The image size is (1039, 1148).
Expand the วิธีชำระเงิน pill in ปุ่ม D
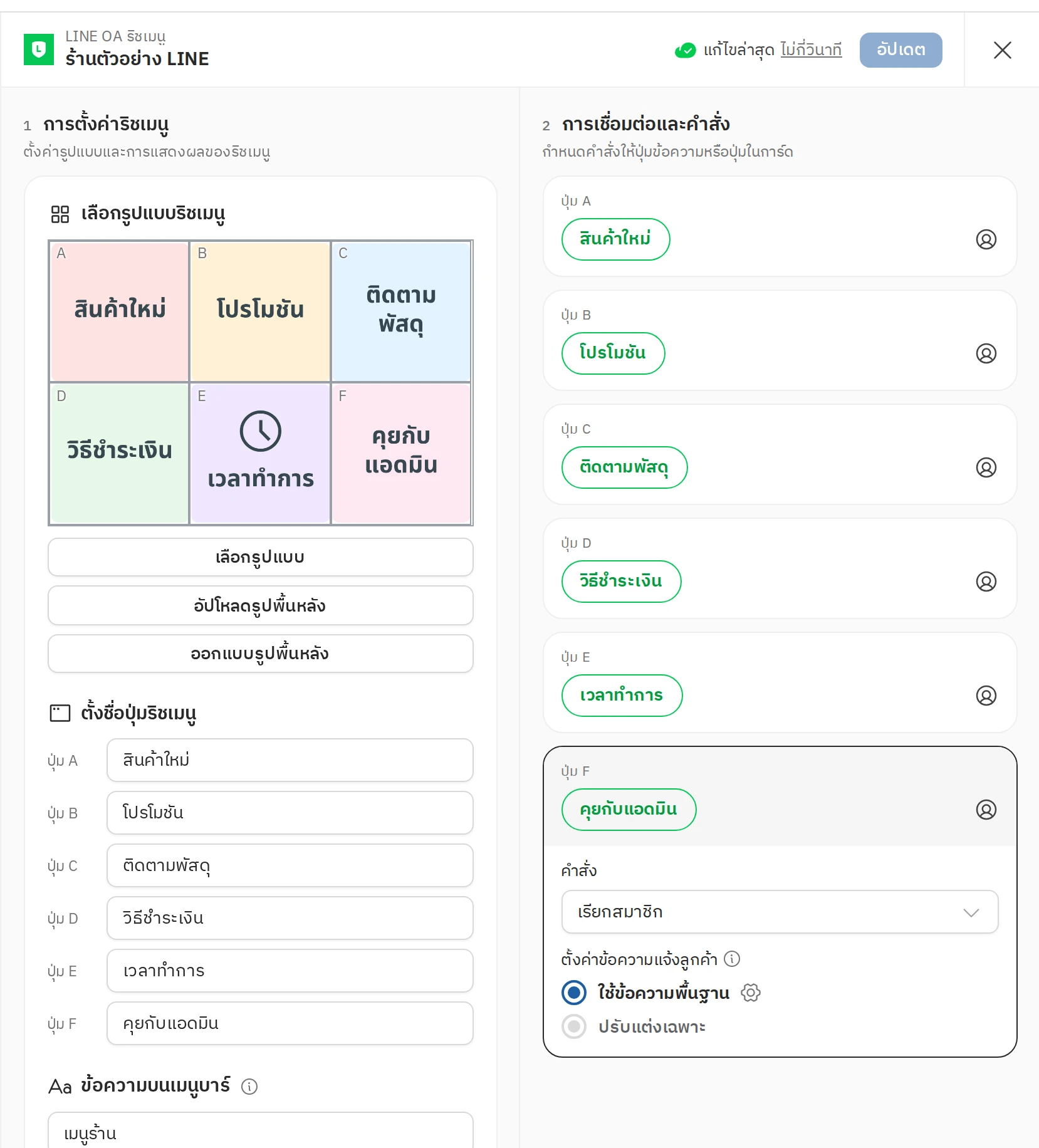click(x=622, y=582)
